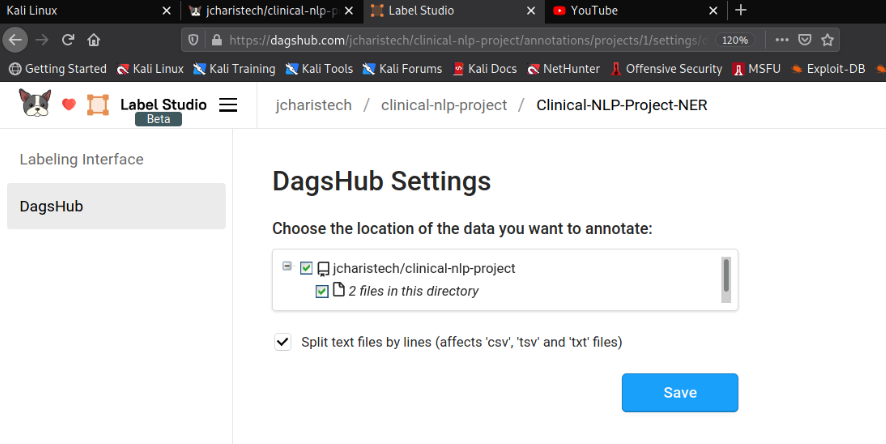
Task: Go to the browser home icon
Action: [x=94, y=40]
